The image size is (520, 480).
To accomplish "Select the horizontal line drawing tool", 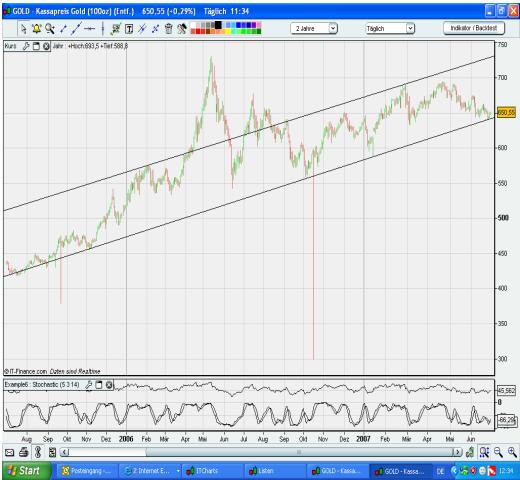I will (x=90, y=29).
